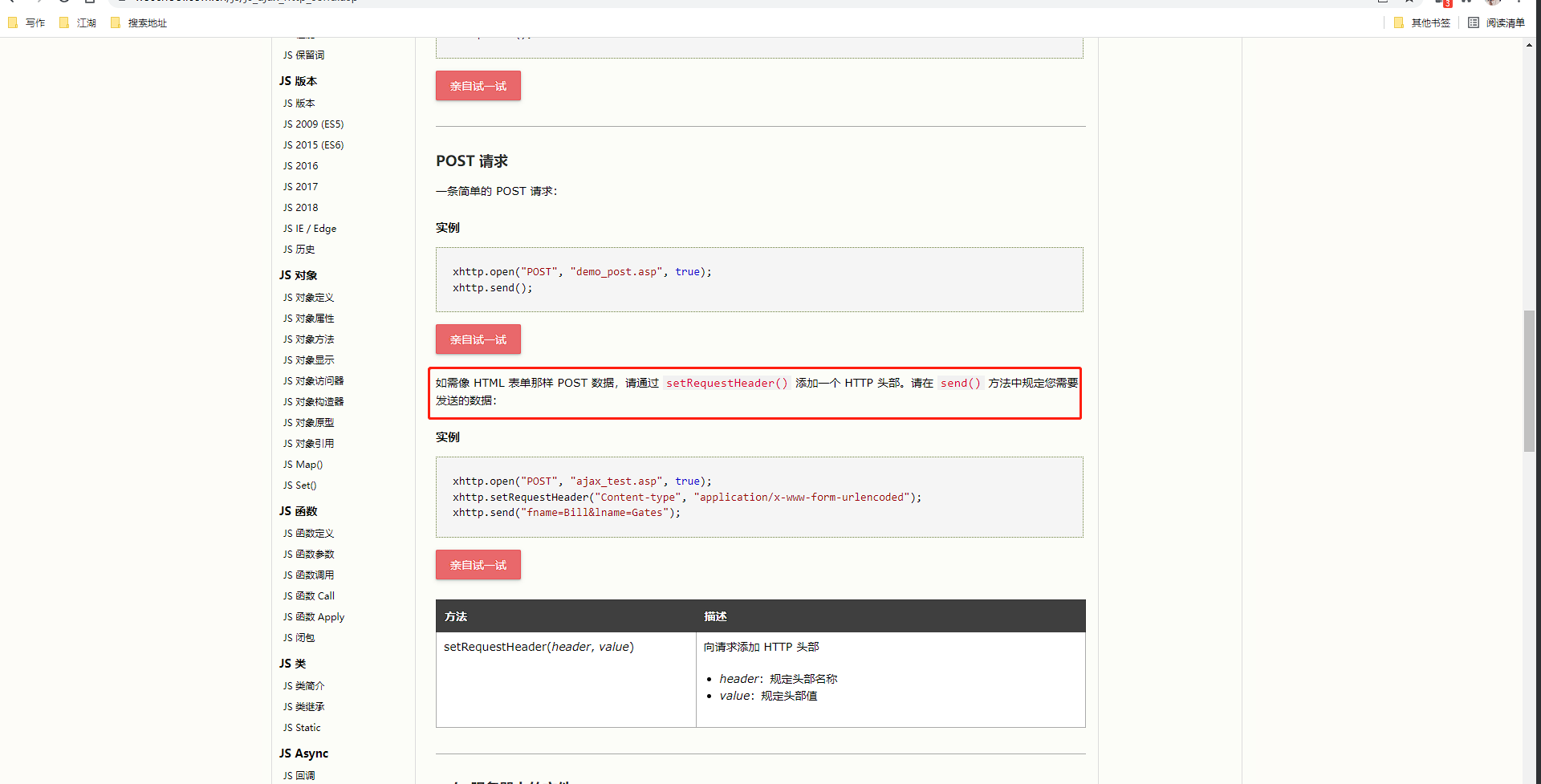This screenshot has height=784, width=1541.
Task: Click 亲自试一试 above the POST 请求 heading
Action: pos(478,86)
